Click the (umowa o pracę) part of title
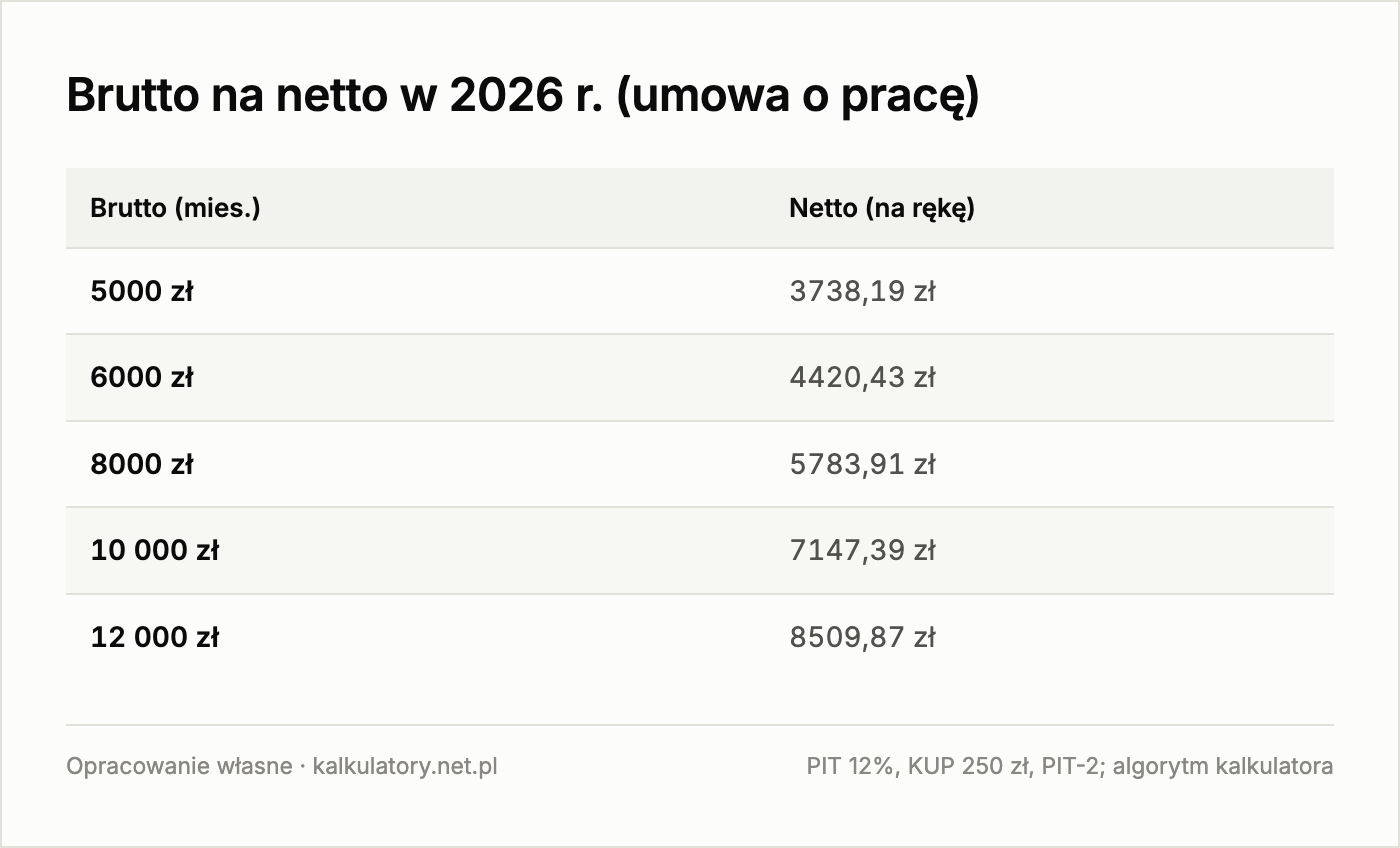The height and width of the screenshot is (848, 1400). (797, 97)
